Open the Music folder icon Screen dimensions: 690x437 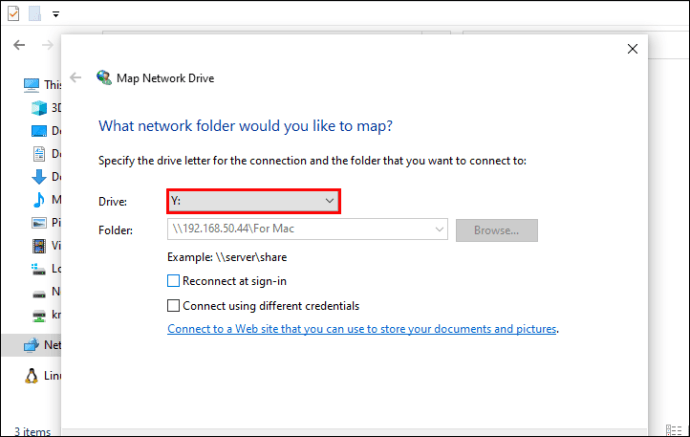pyautogui.click(x=39, y=200)
